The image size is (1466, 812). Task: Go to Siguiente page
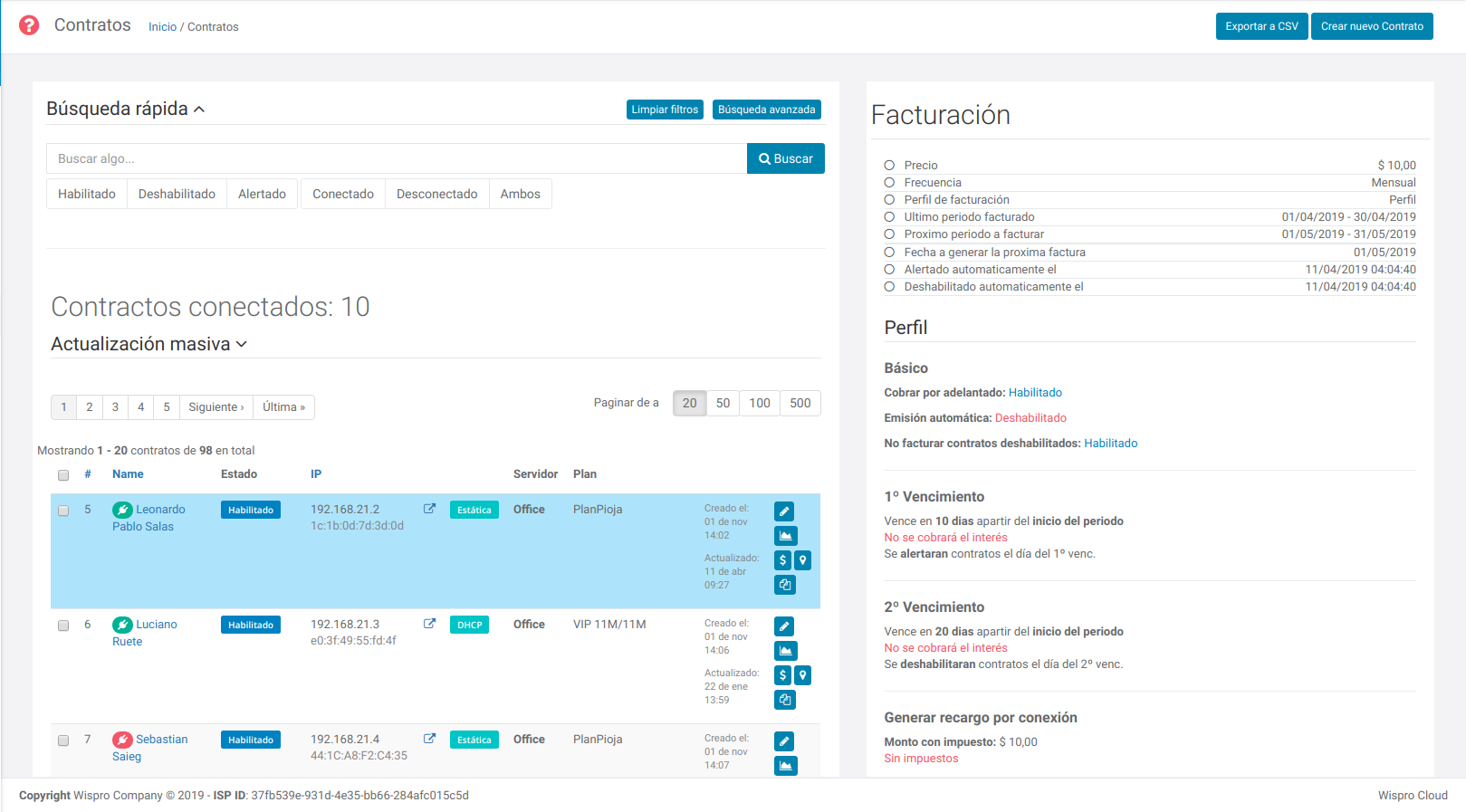[x=216, y=407]
